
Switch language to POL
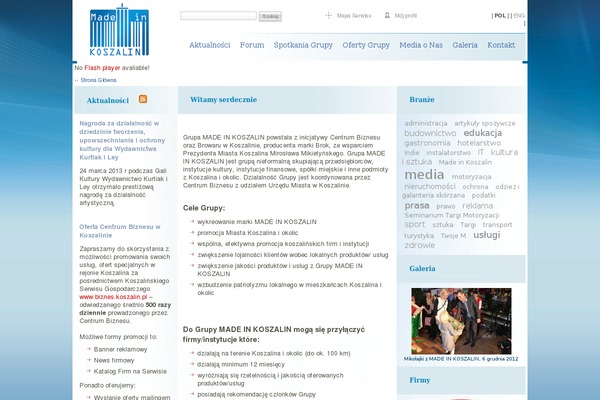(500, 16)
